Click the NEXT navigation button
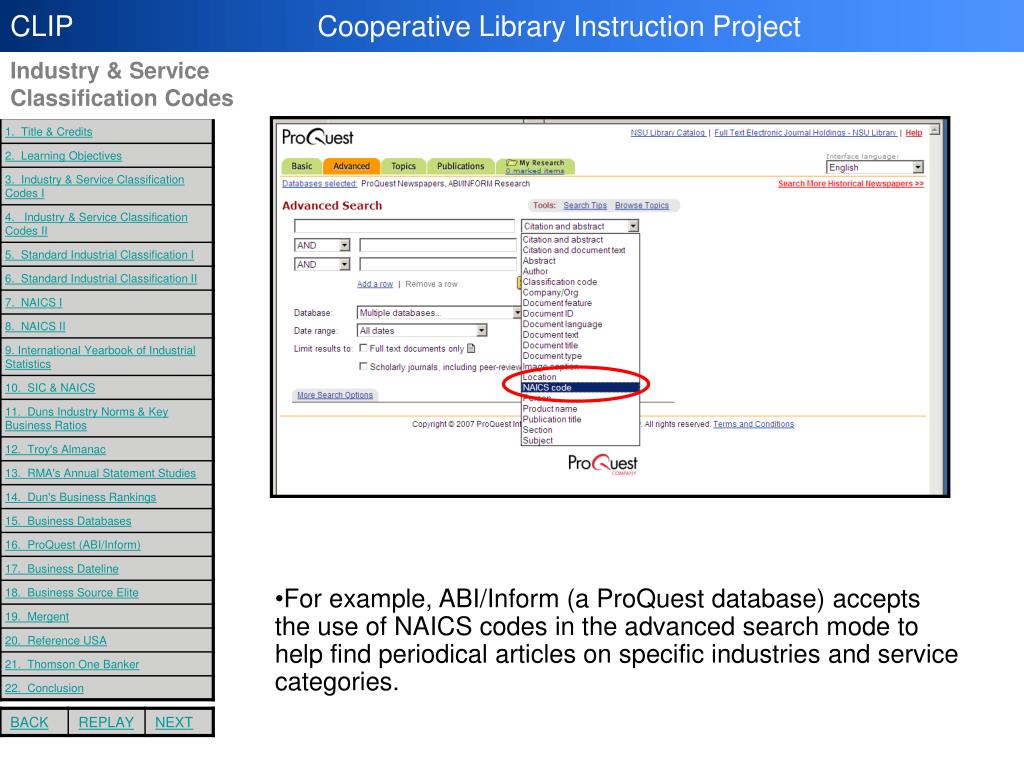This screenshot has width=1024, height=768. click(174, 722)
